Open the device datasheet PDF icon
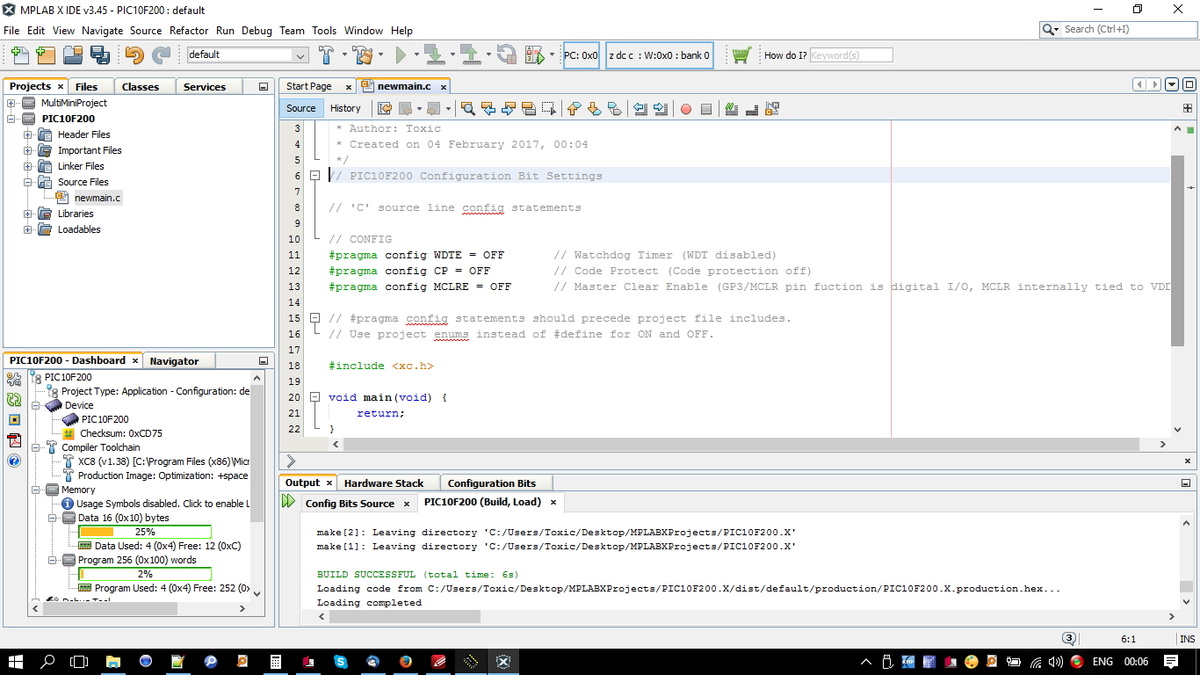Viewport: 1200px width, 675px height. pos(14,439)
